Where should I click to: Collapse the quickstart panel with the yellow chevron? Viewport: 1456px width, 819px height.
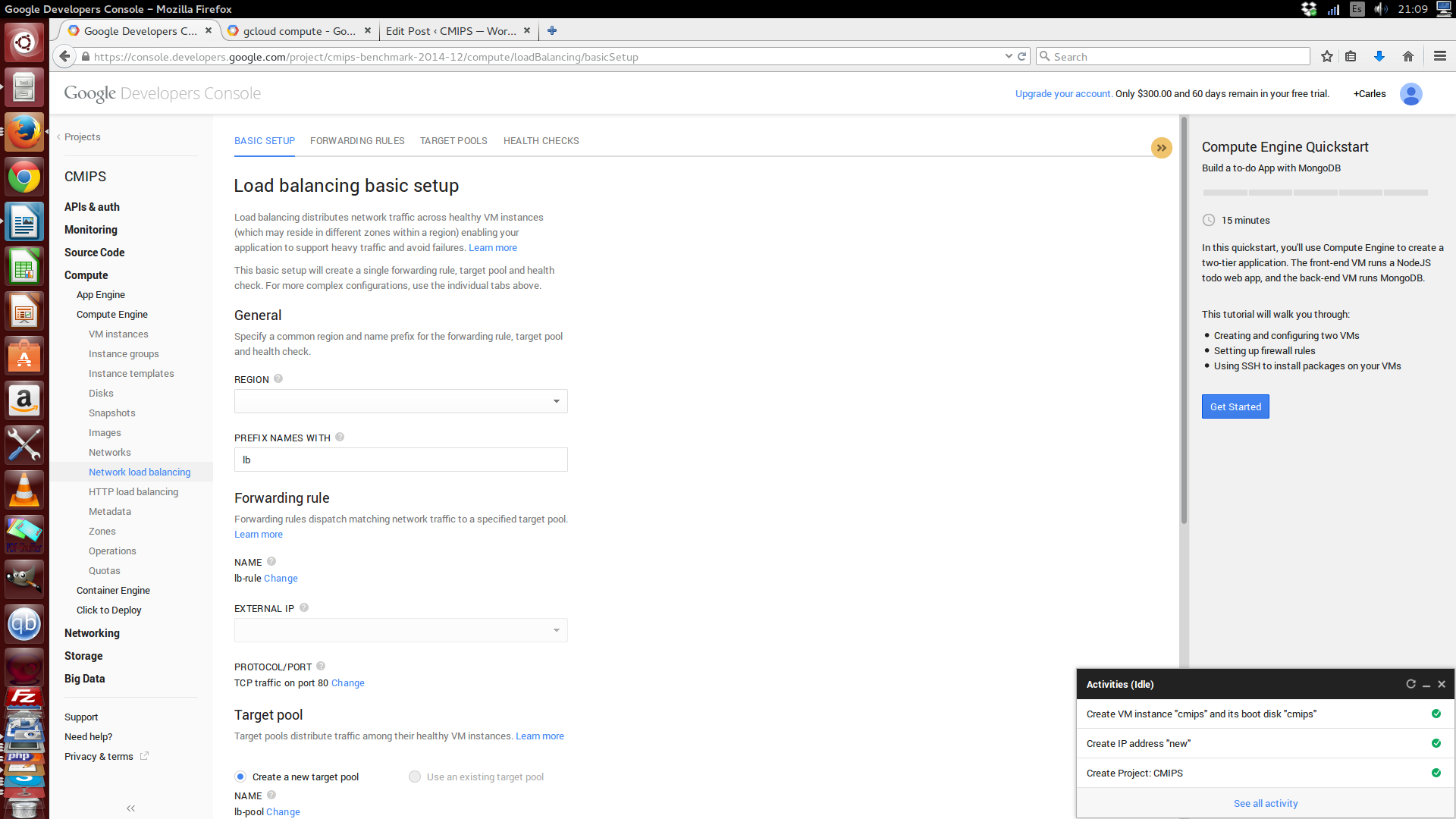[1161, 148]
